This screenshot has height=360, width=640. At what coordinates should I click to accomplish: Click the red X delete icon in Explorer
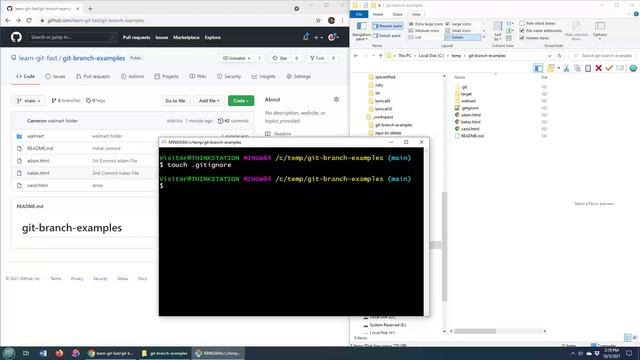pyautogui.click(x=598, y=68)
